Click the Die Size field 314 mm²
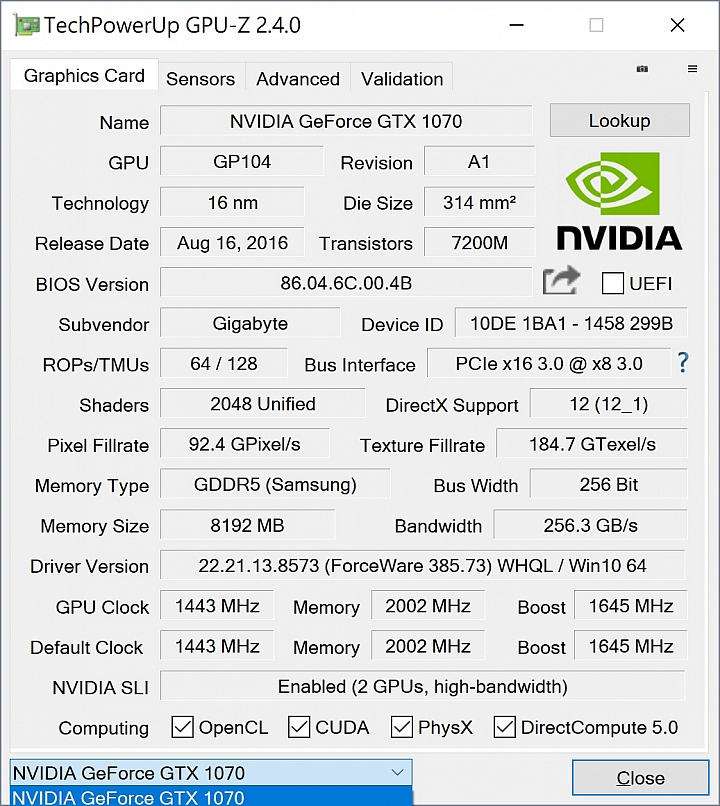 click(x=479, y=202)
